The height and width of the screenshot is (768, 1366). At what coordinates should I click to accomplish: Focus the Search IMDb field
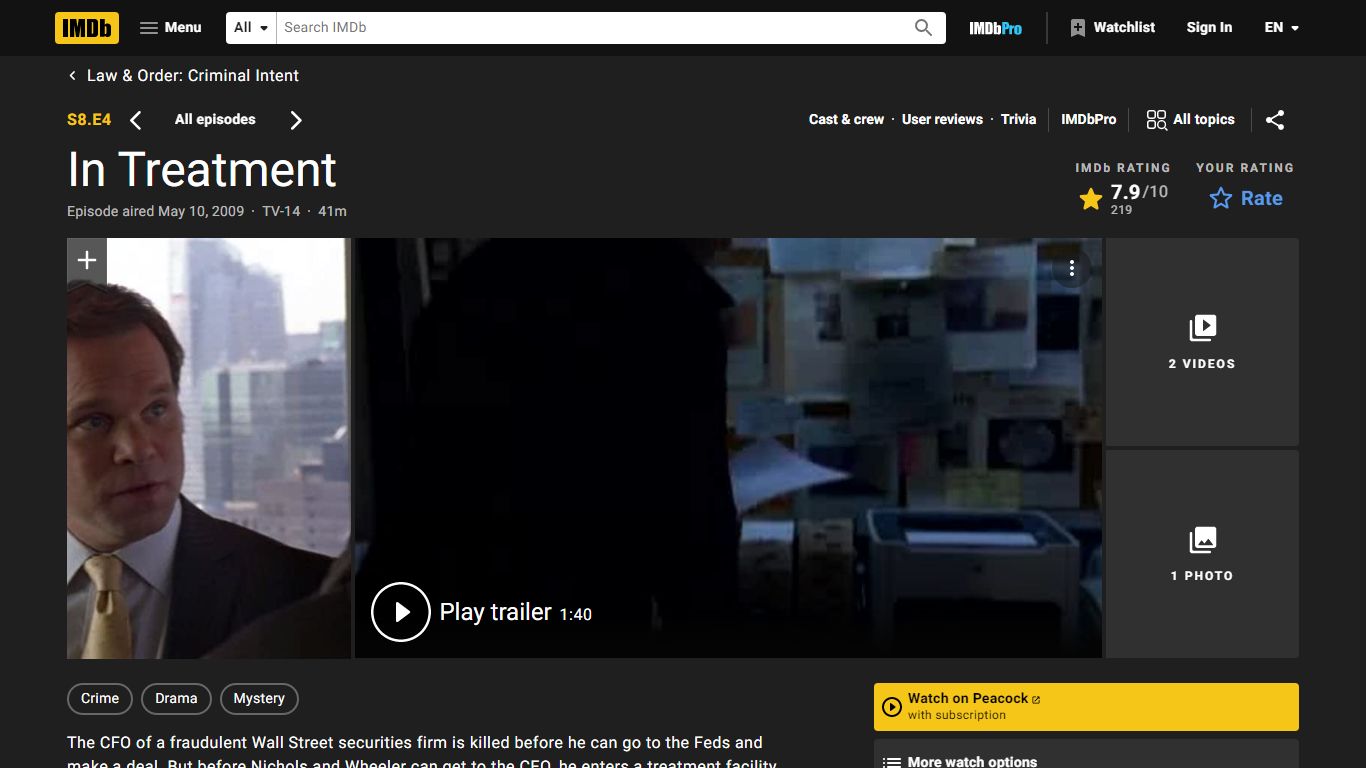click(x=589, y=28)
